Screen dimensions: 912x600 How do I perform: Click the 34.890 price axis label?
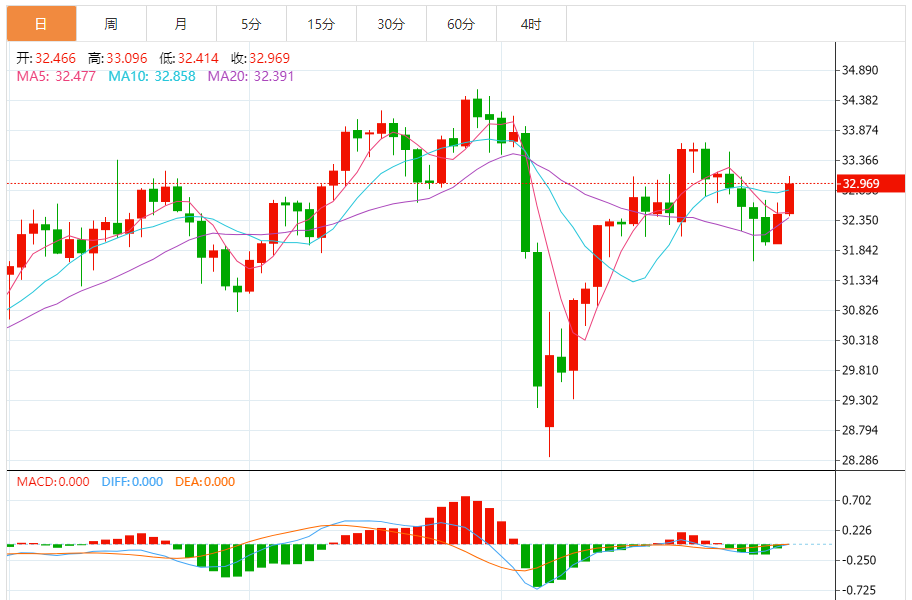tap(860, 70)
